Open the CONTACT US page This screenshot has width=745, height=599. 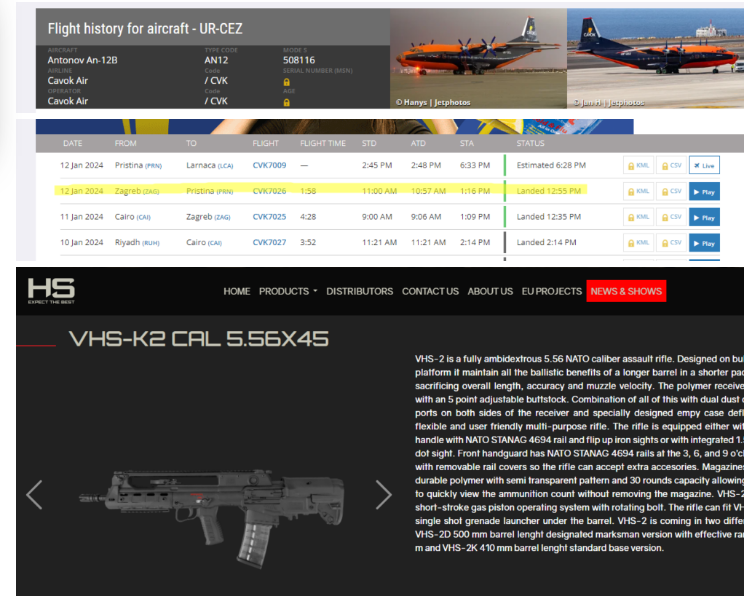(x=430, y=291)
